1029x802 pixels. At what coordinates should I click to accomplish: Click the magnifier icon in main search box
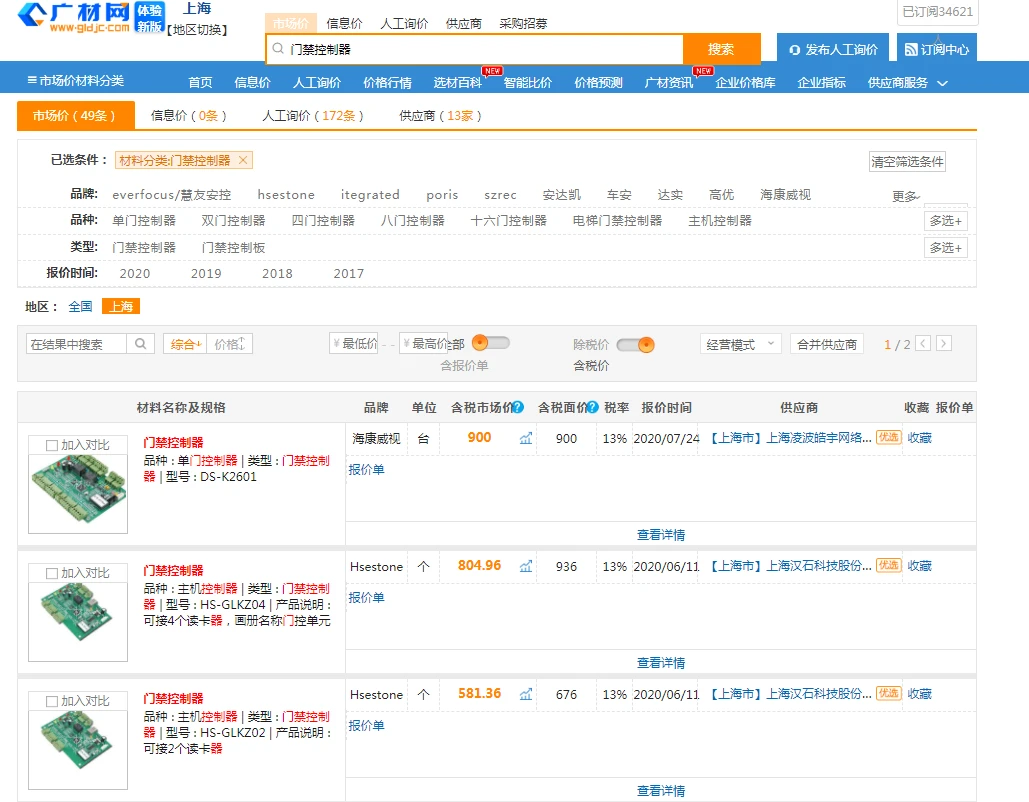[x=278, y=49]
